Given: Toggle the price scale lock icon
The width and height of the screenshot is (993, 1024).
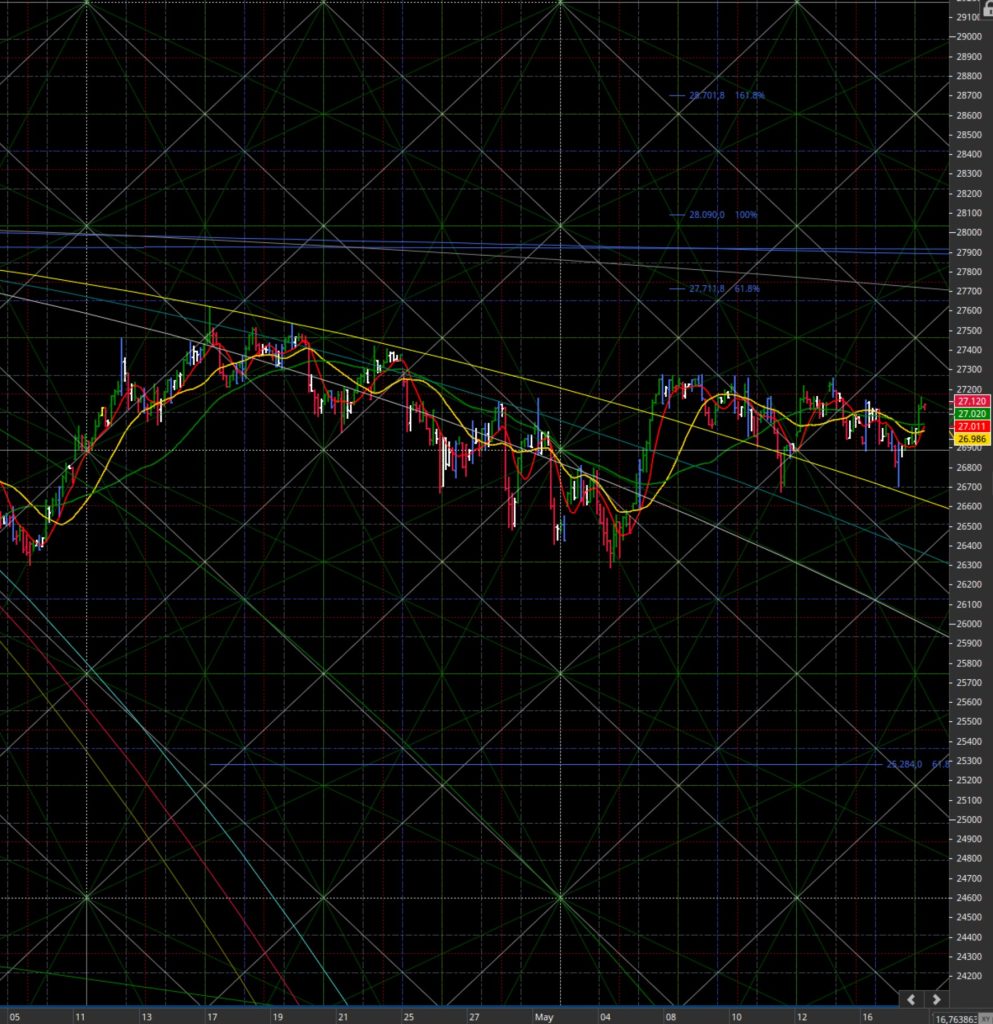Looking at the screenshot, I should (x=988, y=7).
